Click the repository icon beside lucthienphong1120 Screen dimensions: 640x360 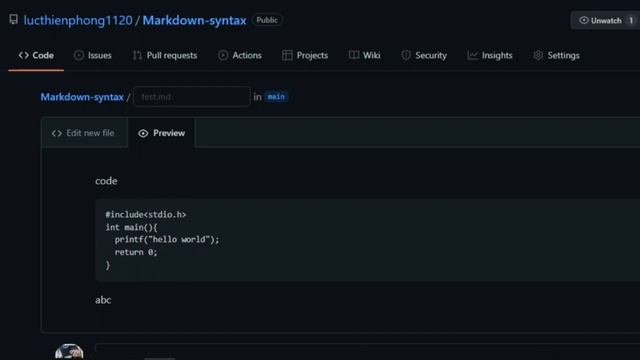13,20
